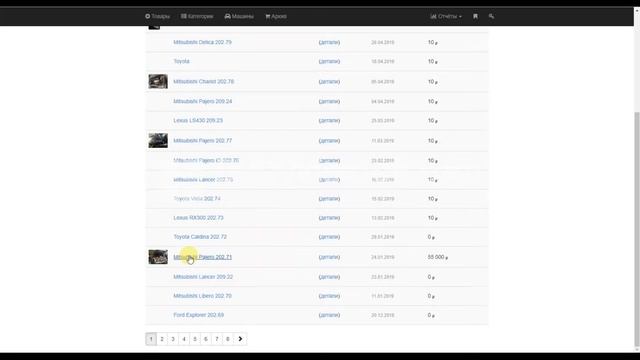
Task: Go to pagination page 4
Action: click(x=184, y=339)
